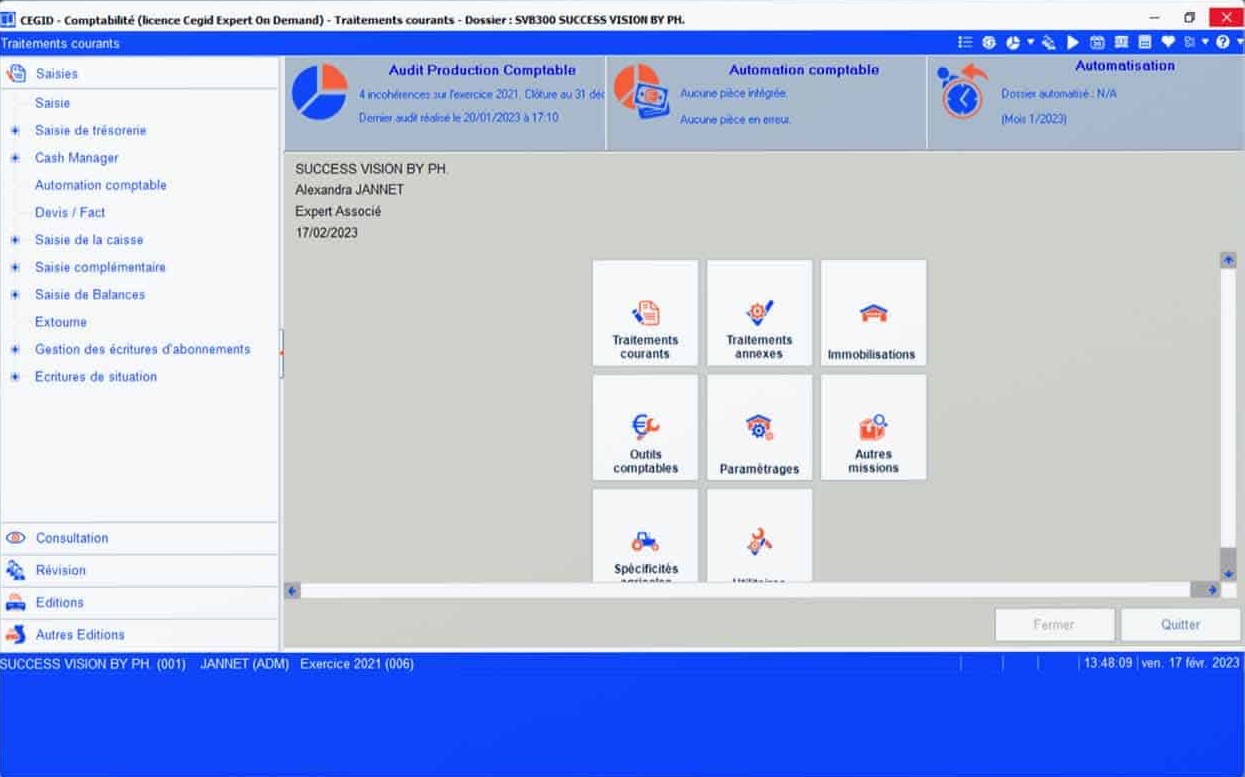Click the globe icon in top toolbar

pyautogui.click(x=989, y=42)
